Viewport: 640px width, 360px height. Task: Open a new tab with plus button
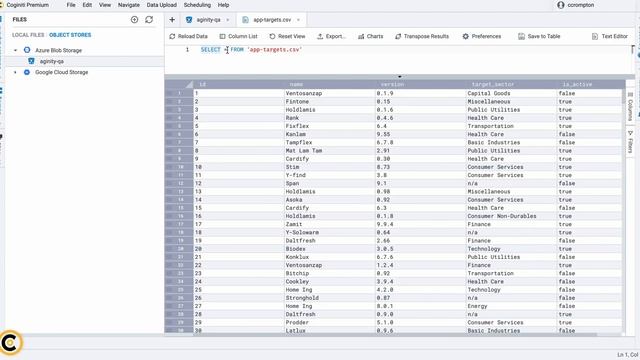(x=172, y=20)
